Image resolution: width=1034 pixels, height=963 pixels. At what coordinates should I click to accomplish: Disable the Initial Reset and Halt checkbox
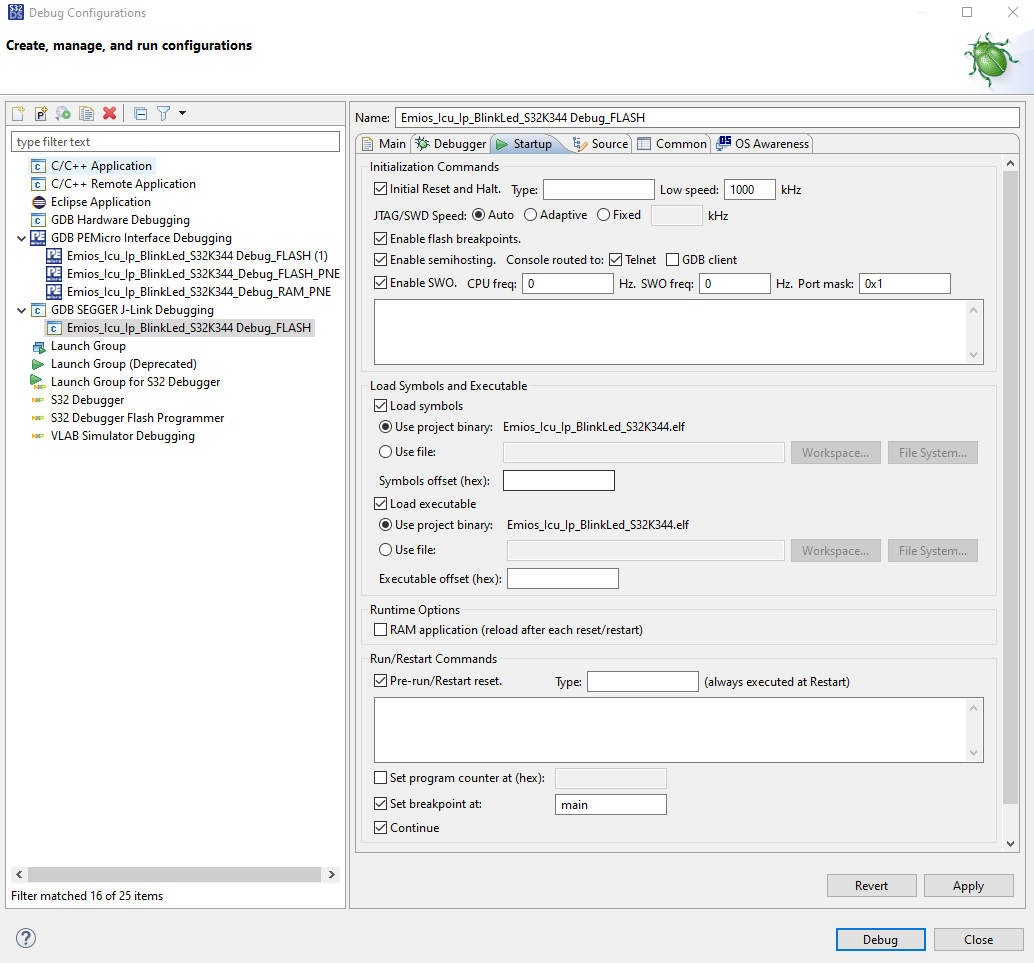pyautogui.click(x=381, y=188)
